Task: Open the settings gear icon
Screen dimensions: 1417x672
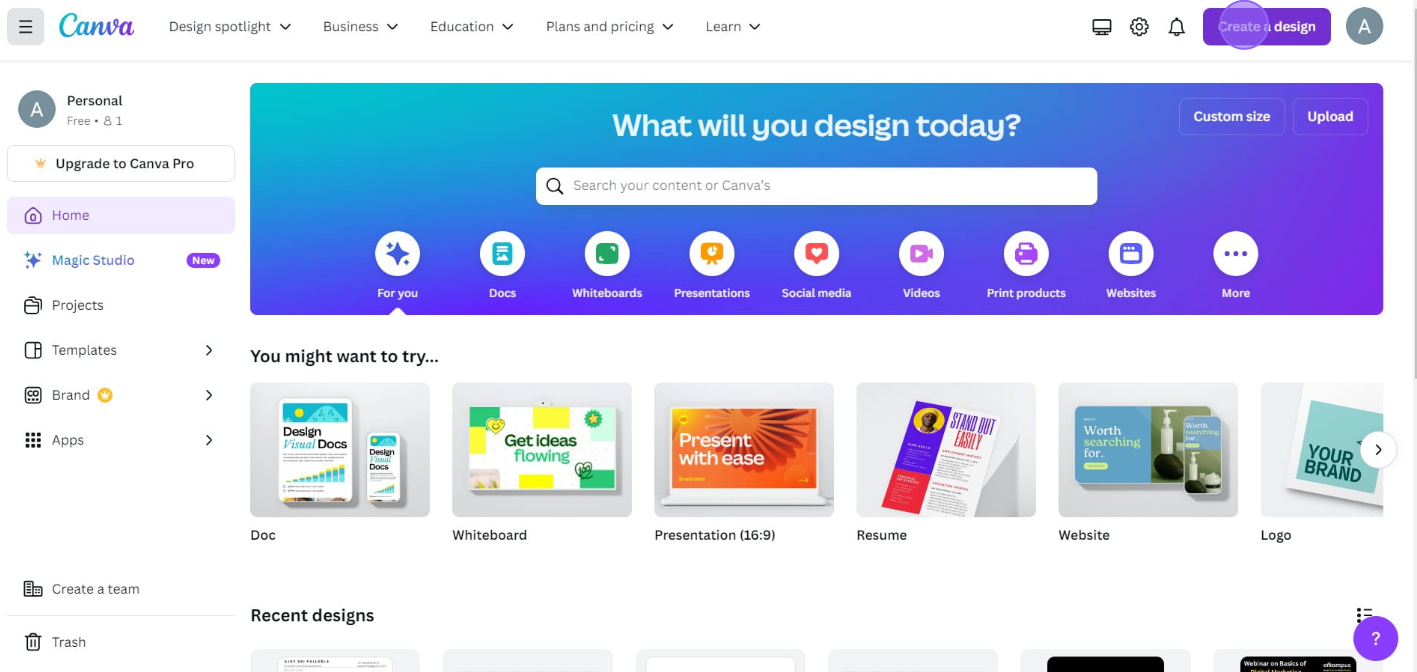Action: click(1139, 27)
